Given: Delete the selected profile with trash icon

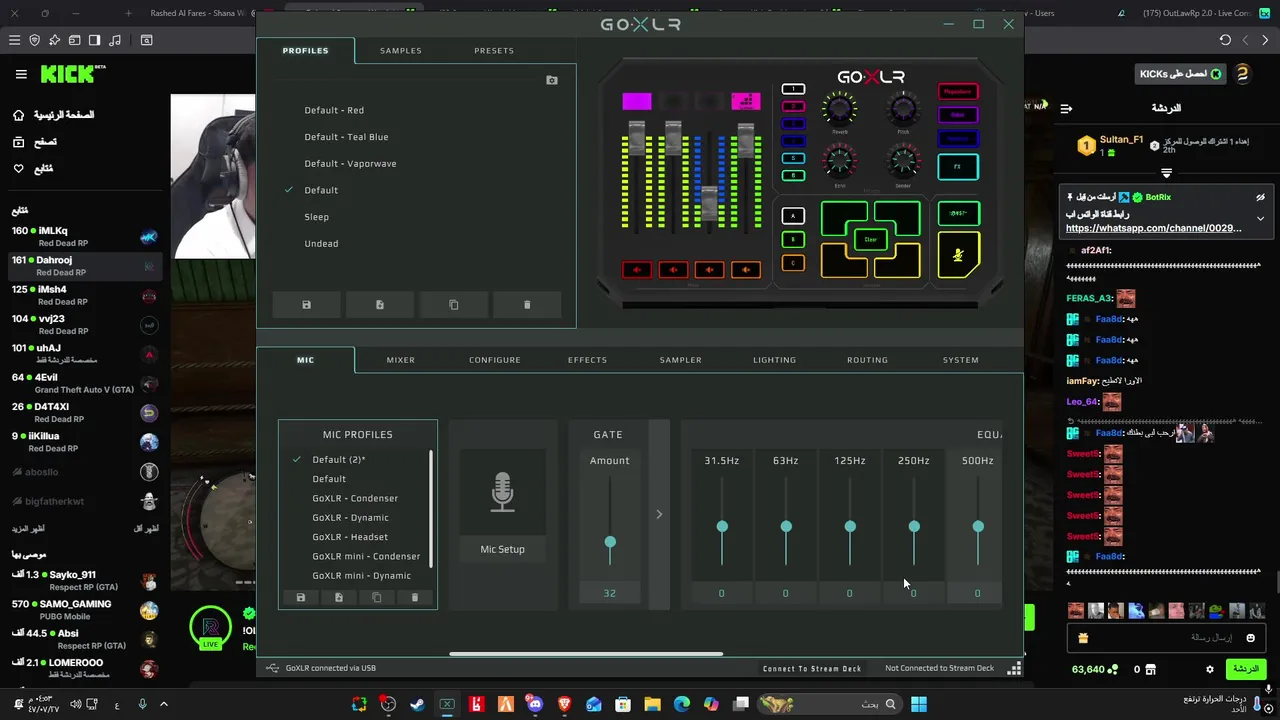Looking at the screenshot, I should [527, 305].
